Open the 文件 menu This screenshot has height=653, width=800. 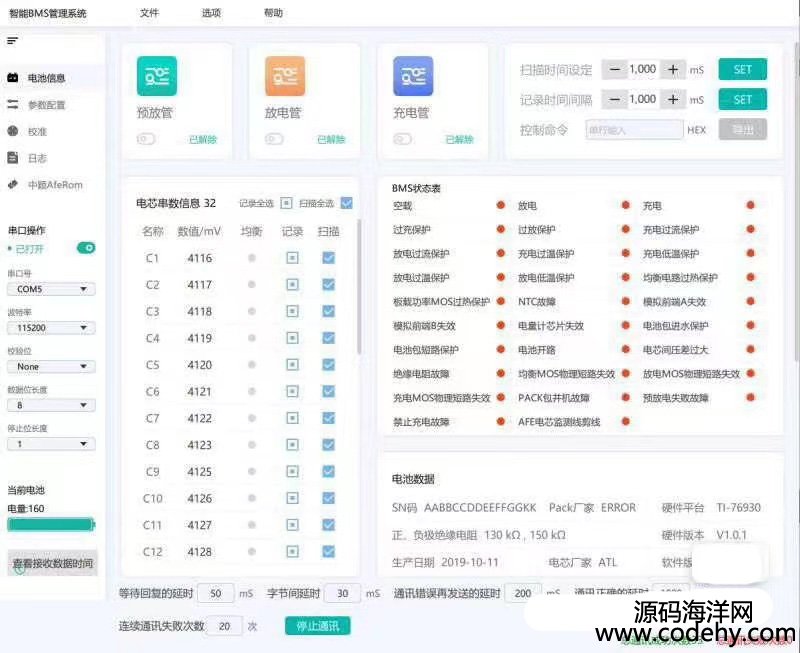coord(149,13)
